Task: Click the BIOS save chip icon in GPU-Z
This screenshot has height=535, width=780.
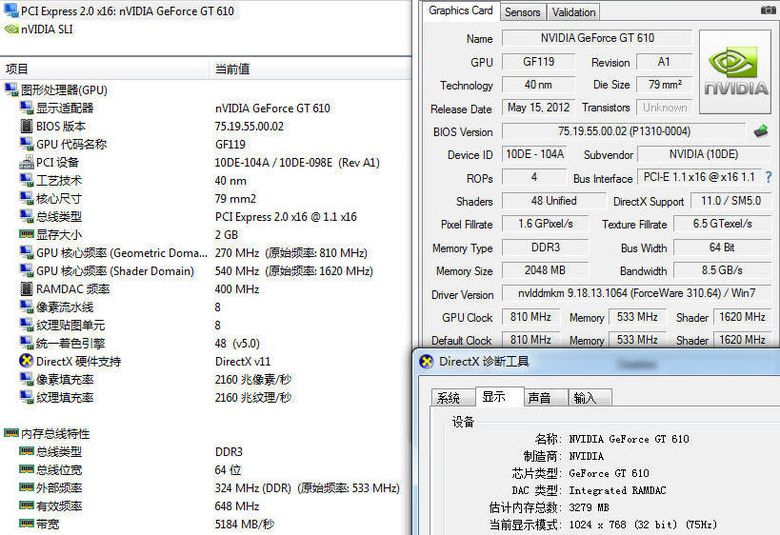Action: click(x=761, y=131)
